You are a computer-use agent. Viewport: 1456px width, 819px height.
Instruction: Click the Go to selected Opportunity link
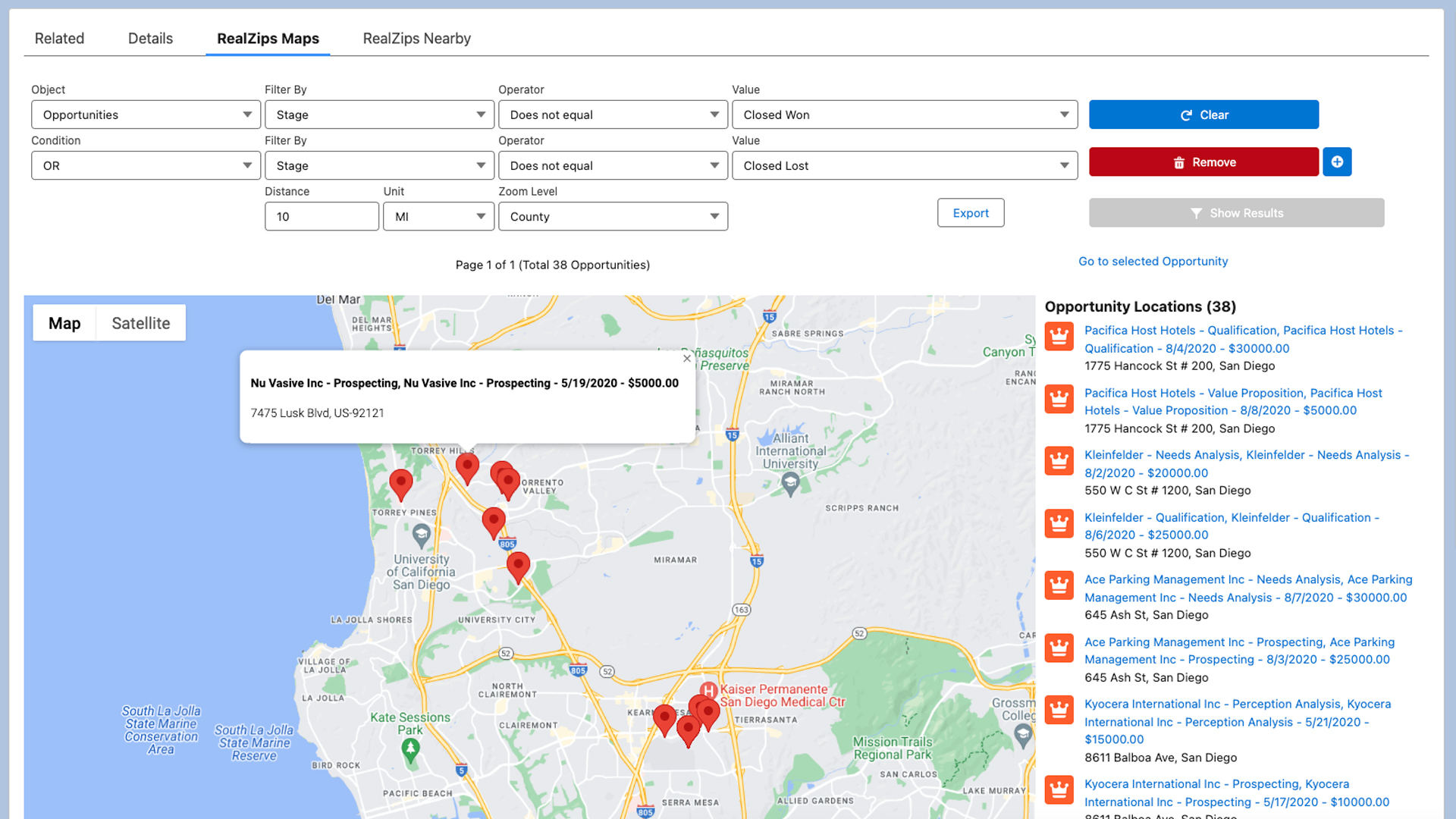pos(1153,261)
